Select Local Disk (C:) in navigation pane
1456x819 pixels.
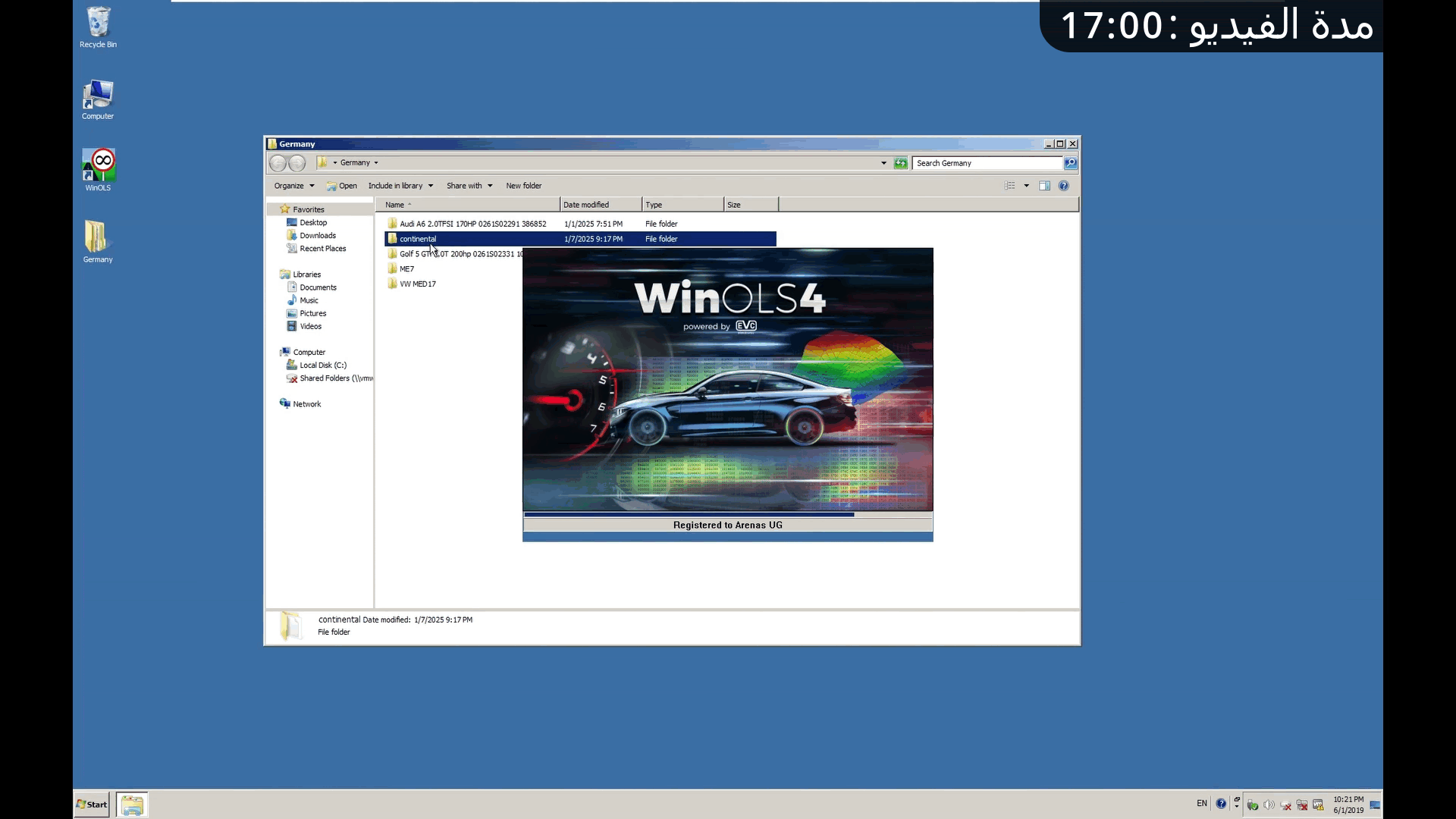click(322, 366)
